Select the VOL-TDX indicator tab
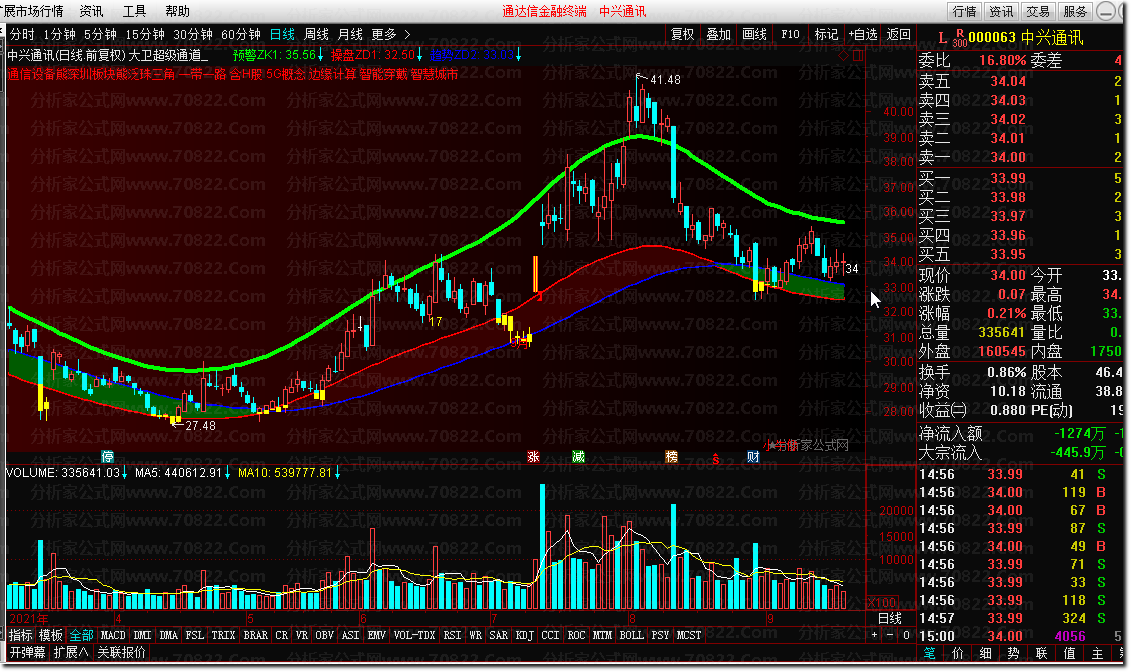The width and height of the screenshot is (1132, 672). (414, 635)
